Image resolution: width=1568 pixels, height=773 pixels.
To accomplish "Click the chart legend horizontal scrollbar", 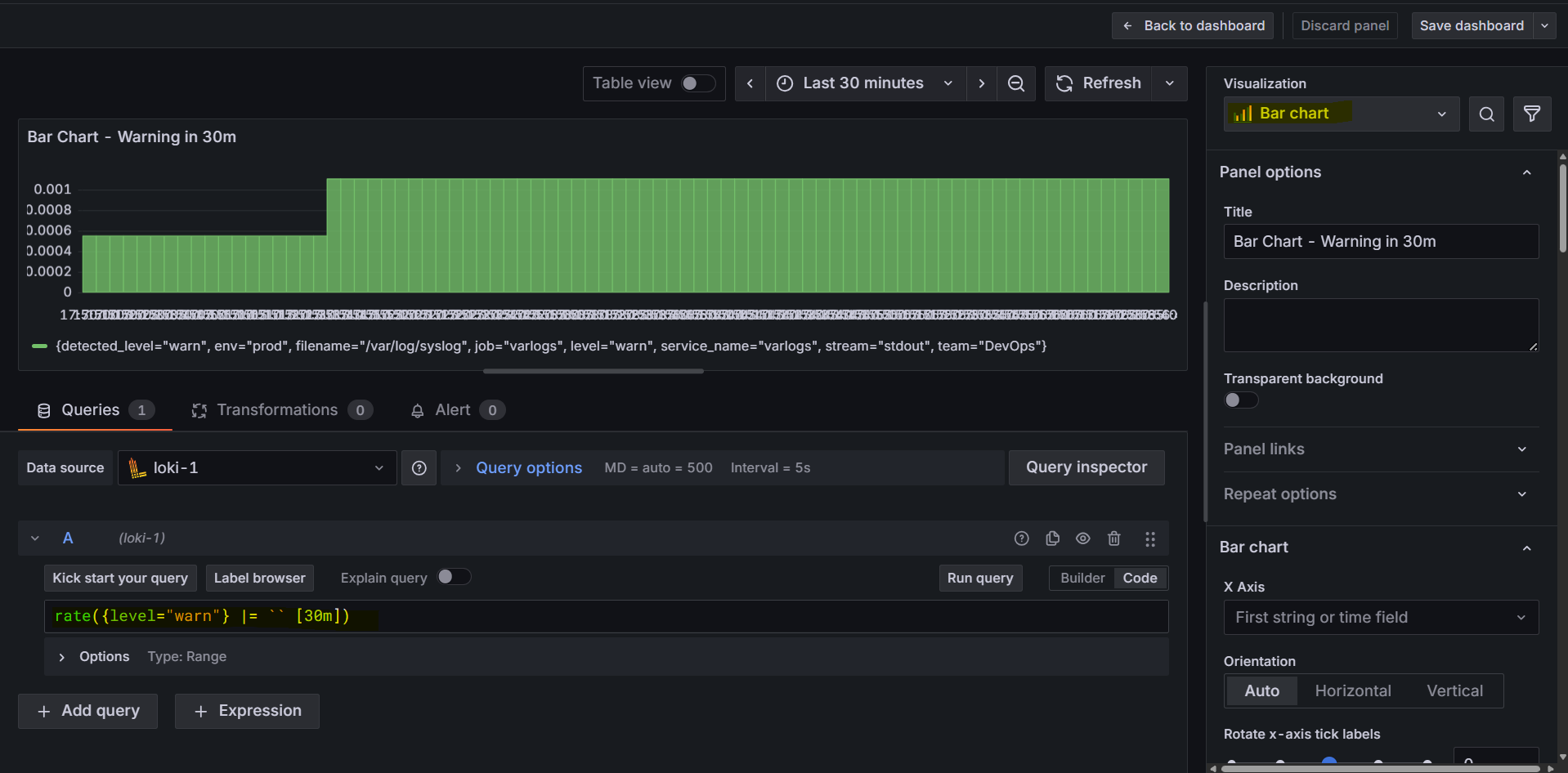I will tap(594, 371).
